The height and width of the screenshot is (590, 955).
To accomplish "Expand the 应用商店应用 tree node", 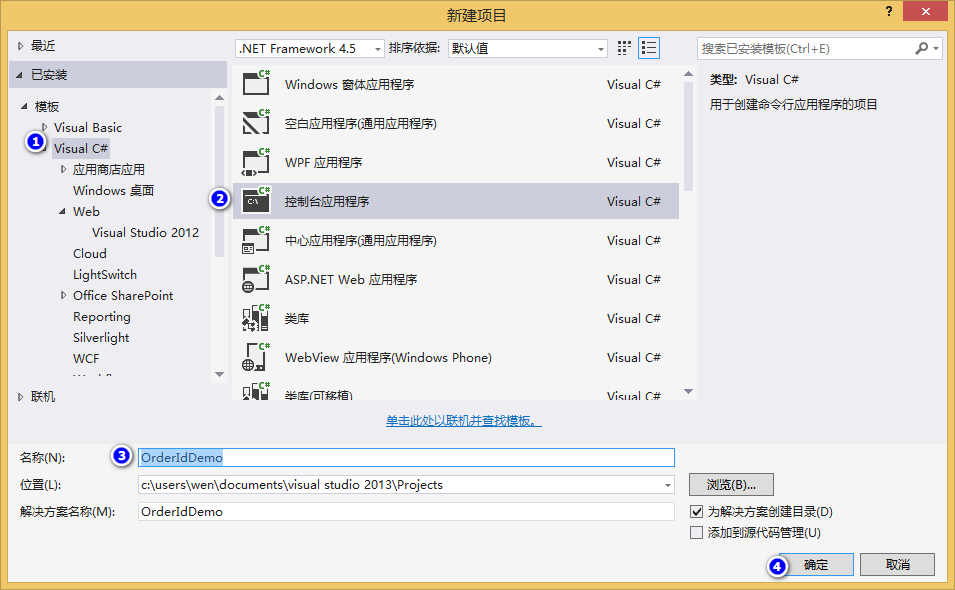I will pyautogui.click(x=63, y=169).
